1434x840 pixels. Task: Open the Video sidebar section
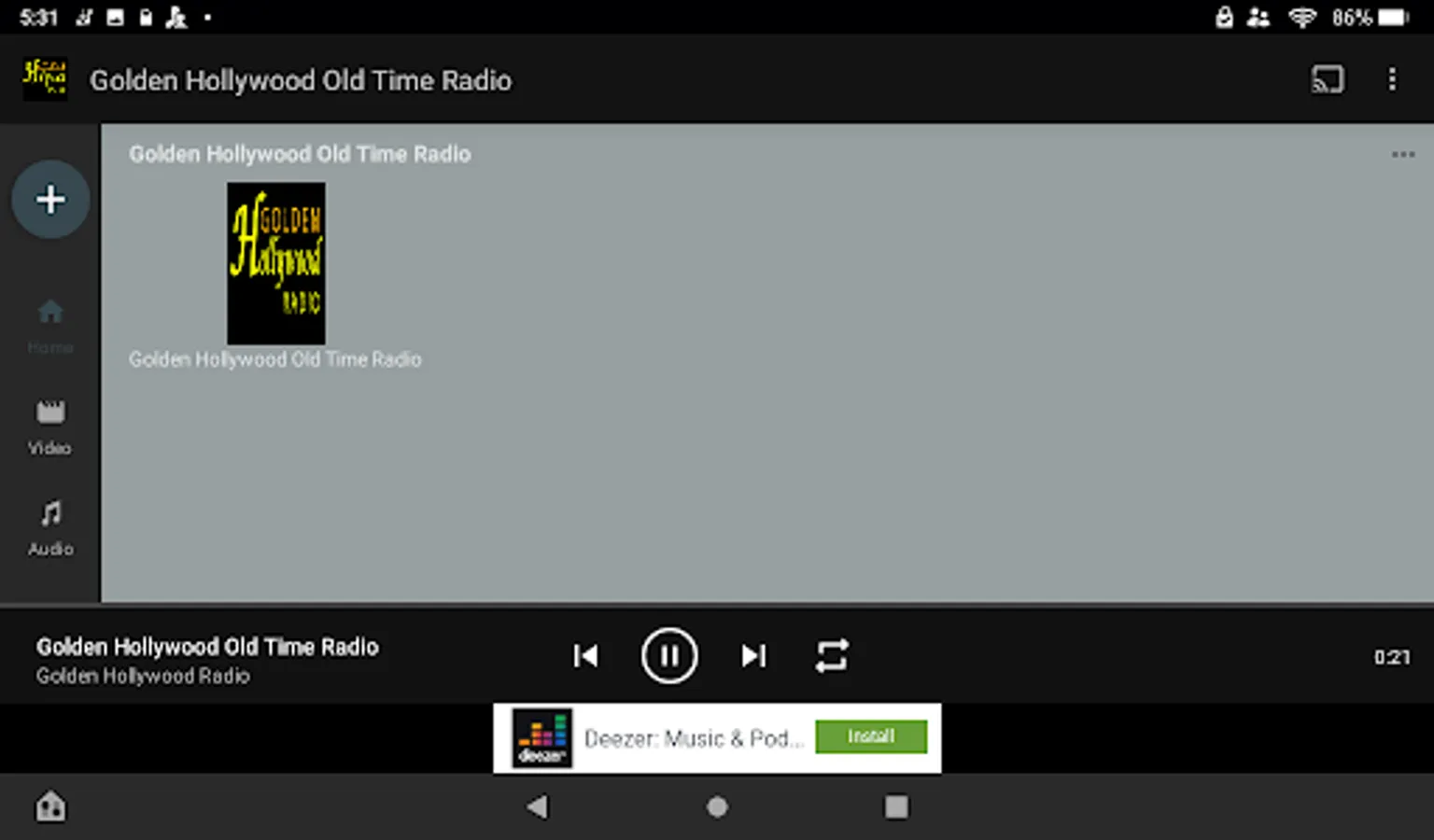tap(50, 427)
